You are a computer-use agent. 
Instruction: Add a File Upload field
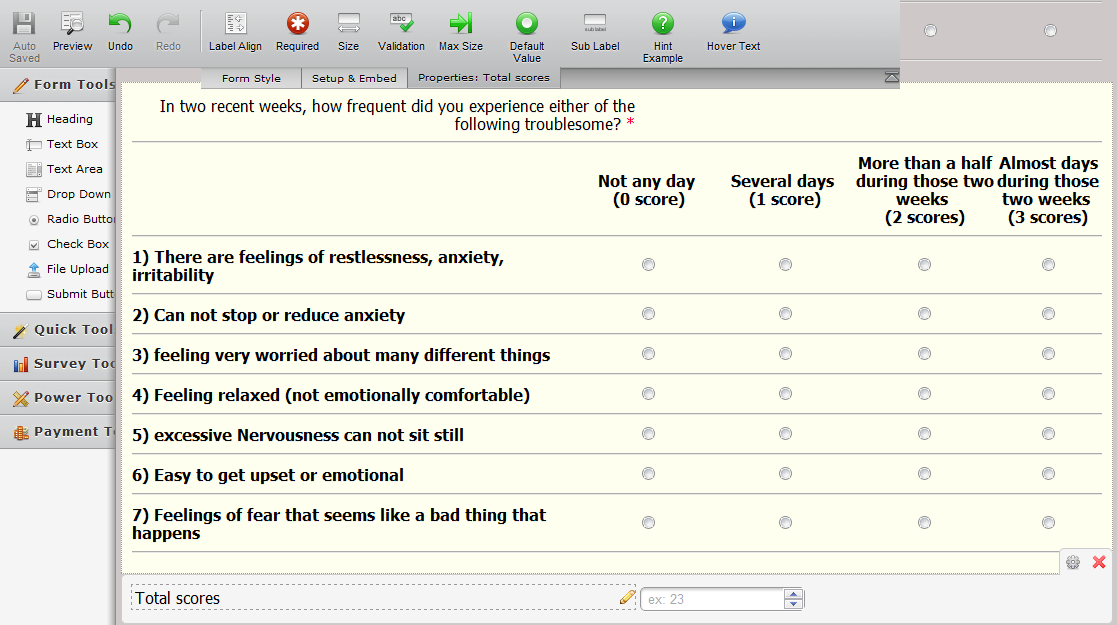click(68, 269)
